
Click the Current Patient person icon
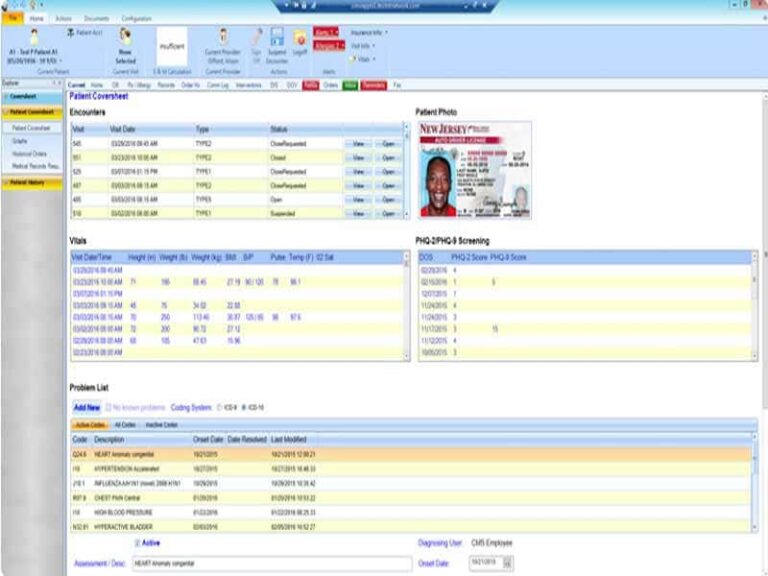point(34,37)
